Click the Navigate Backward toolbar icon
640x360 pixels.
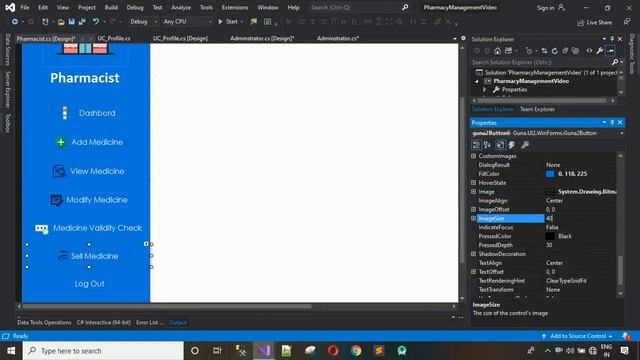(15, 22)
